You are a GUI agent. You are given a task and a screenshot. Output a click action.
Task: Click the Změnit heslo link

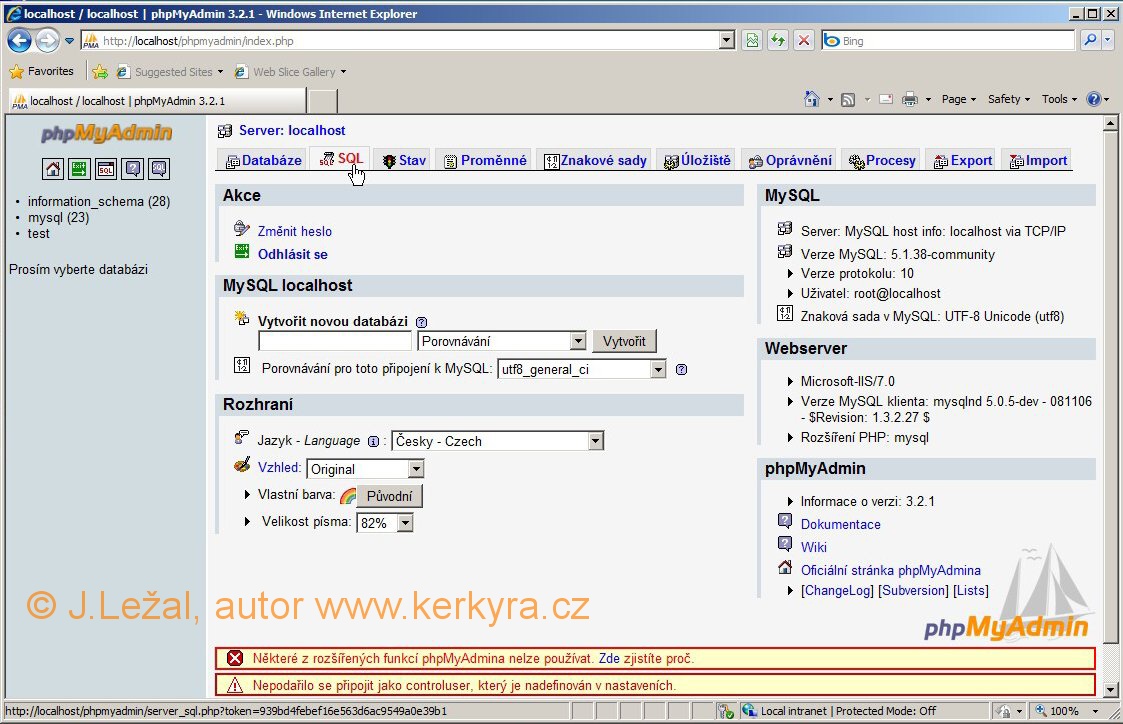pyautogui.click(x=294, y=231)
